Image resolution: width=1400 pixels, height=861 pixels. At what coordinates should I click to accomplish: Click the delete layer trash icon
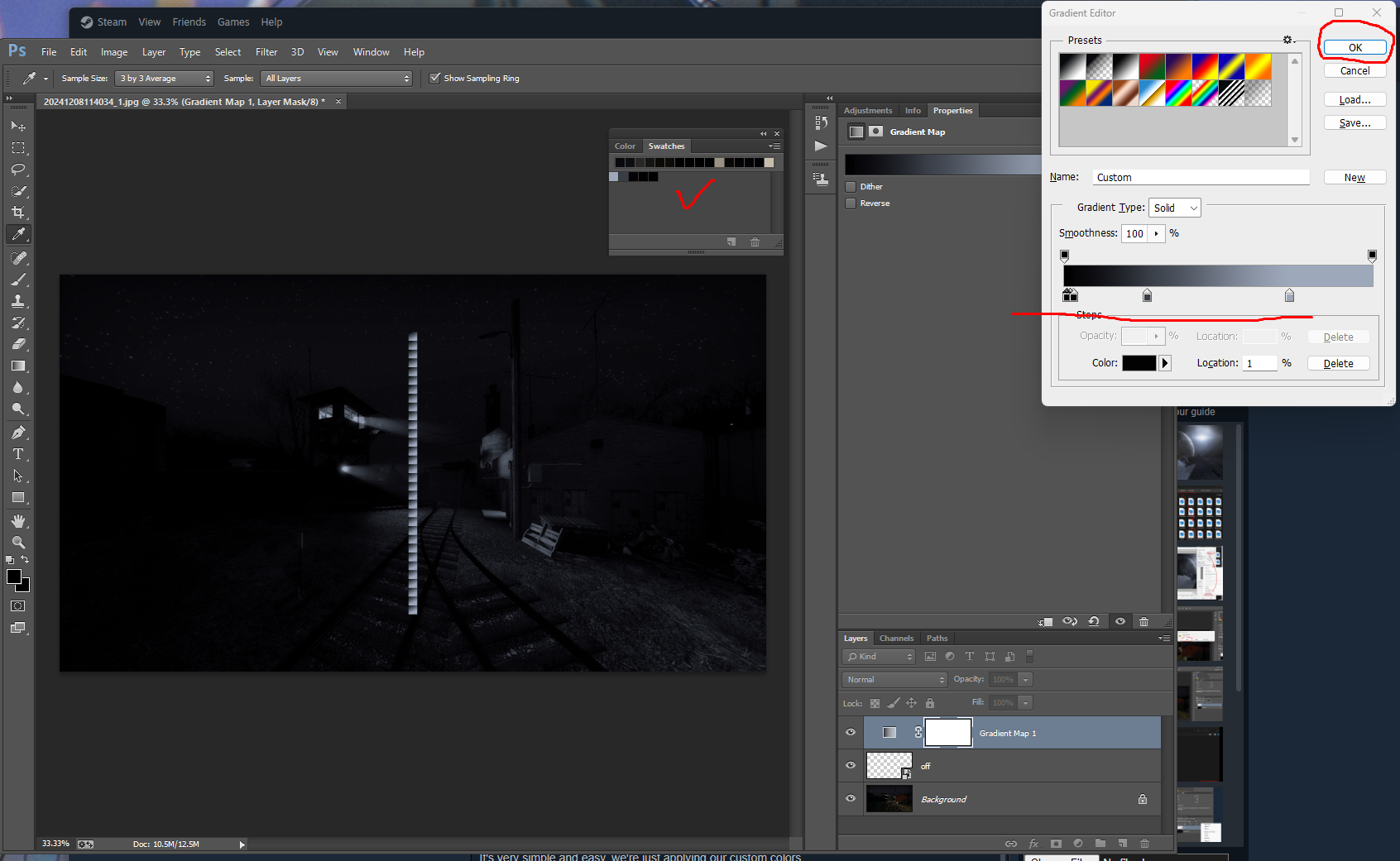(1144, 843)
